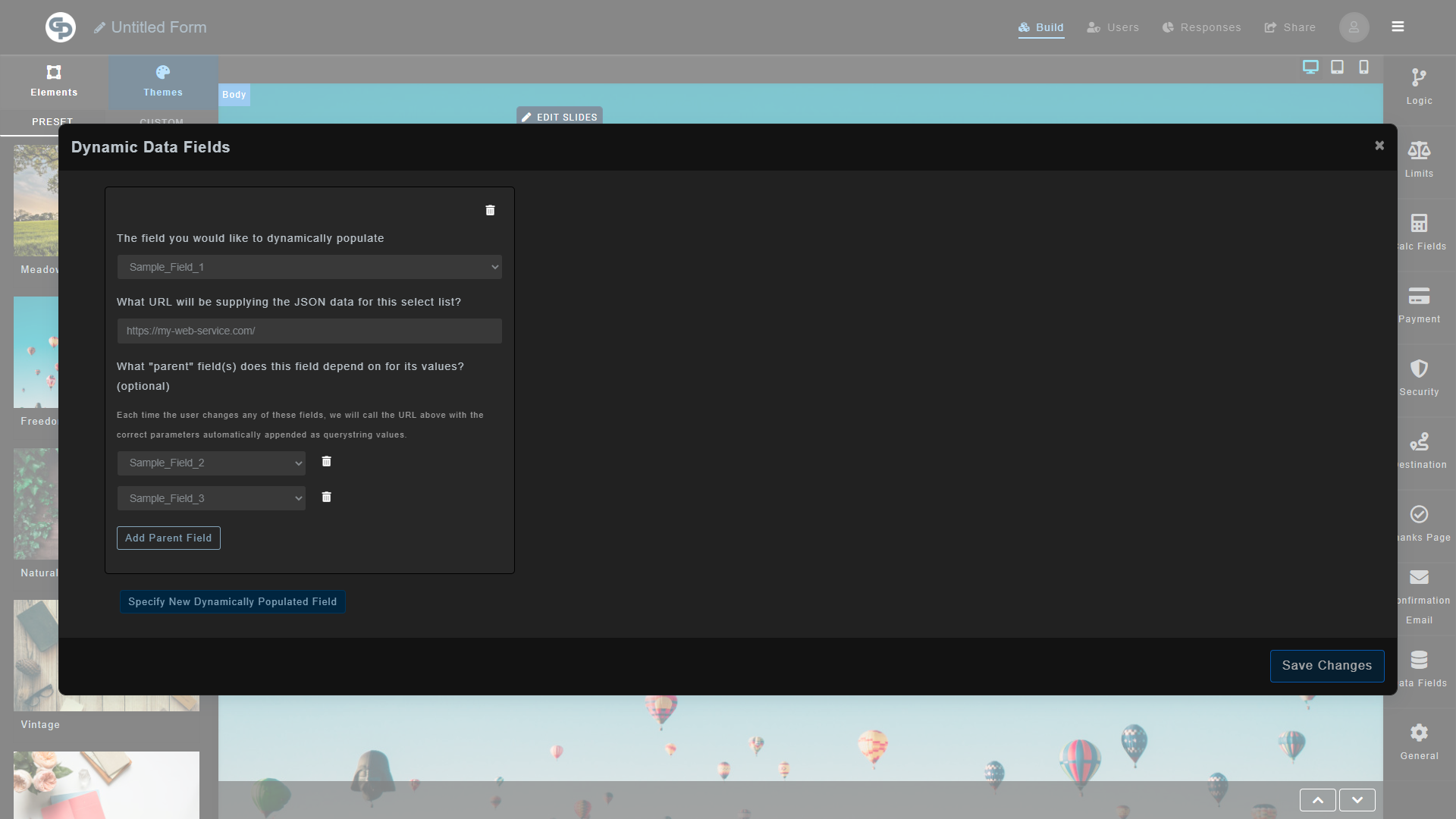The image size is (1456, 819).
Task: Remove Sample_Field_2 parent with trash icon
Action: [x=326, y=461]
